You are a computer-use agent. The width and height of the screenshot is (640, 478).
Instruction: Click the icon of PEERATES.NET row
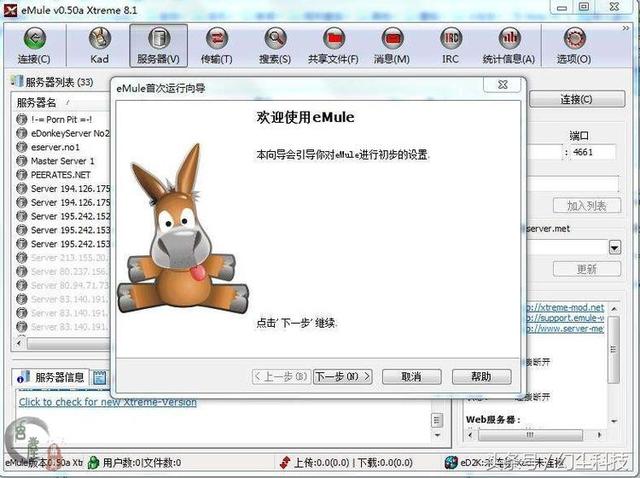point(22,175)
